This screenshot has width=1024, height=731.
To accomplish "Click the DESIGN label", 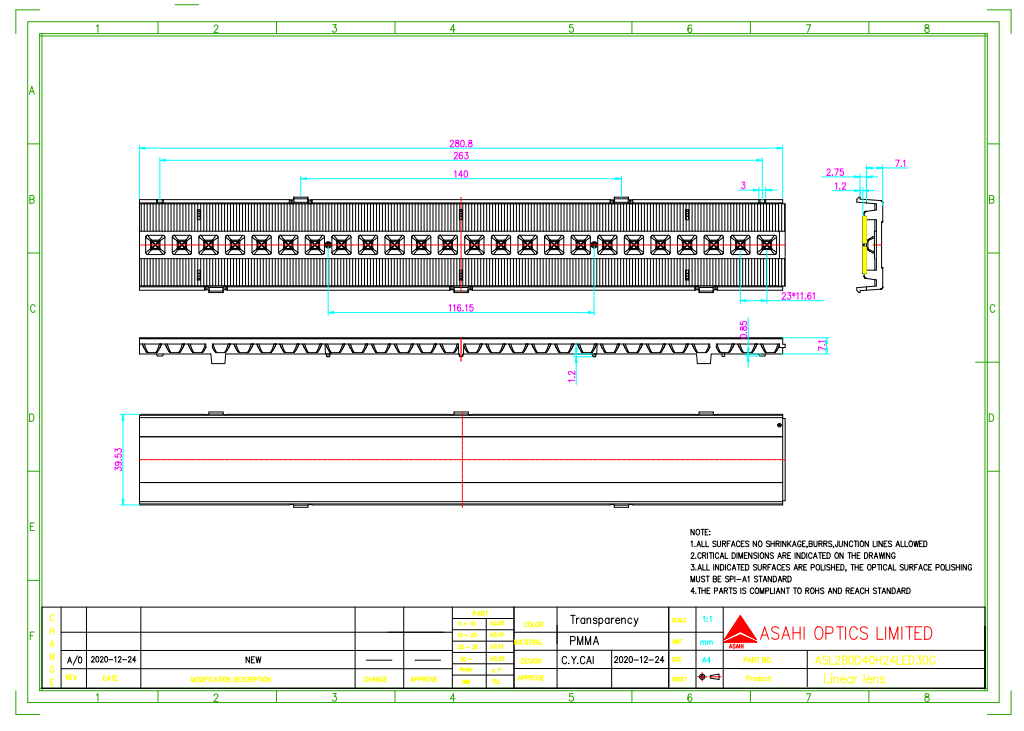I will click(531, 660).
